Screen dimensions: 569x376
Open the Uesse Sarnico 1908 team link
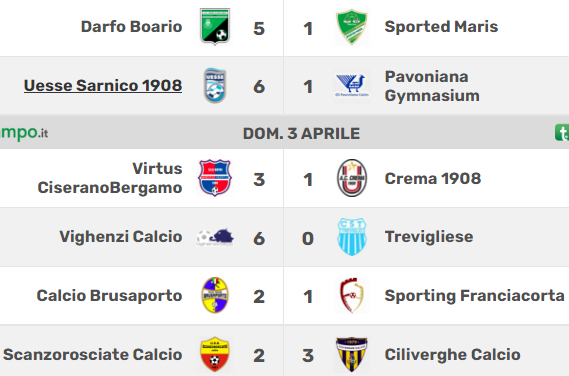click(103, 86)
